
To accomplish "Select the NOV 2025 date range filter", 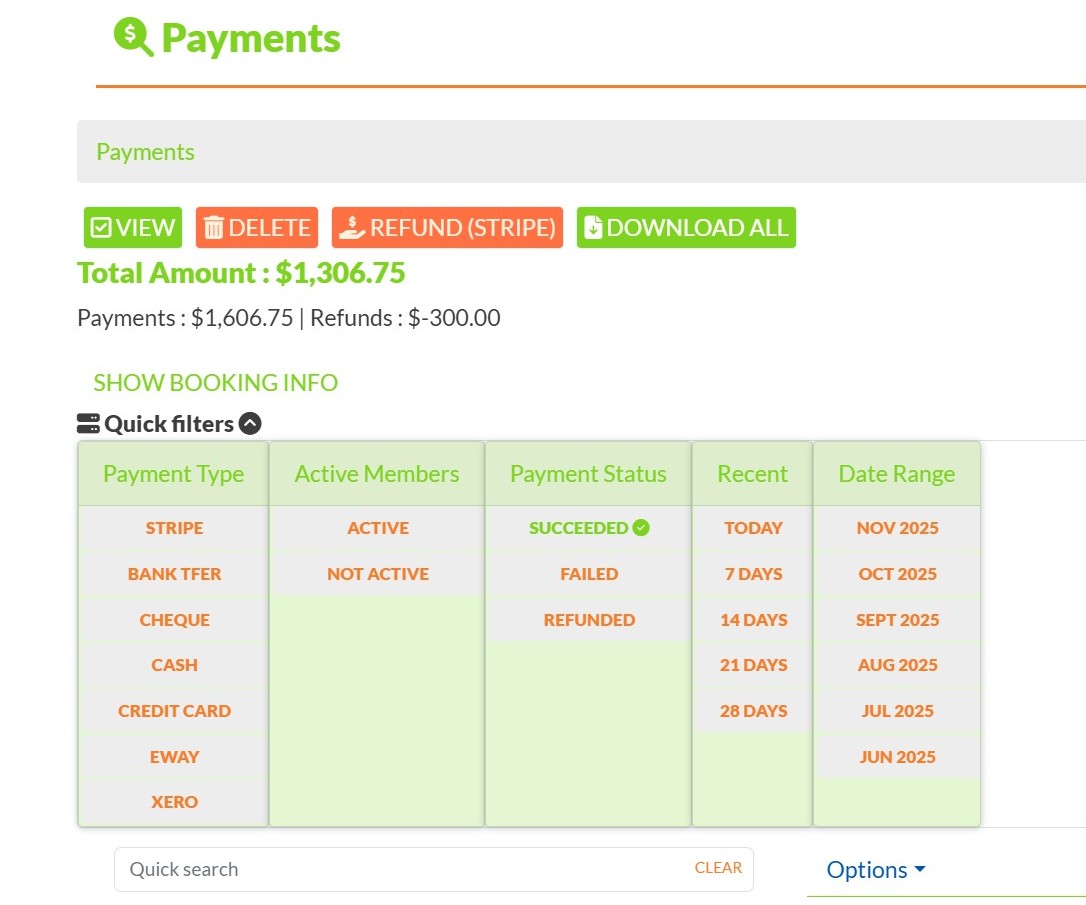I will click(896, 528).
